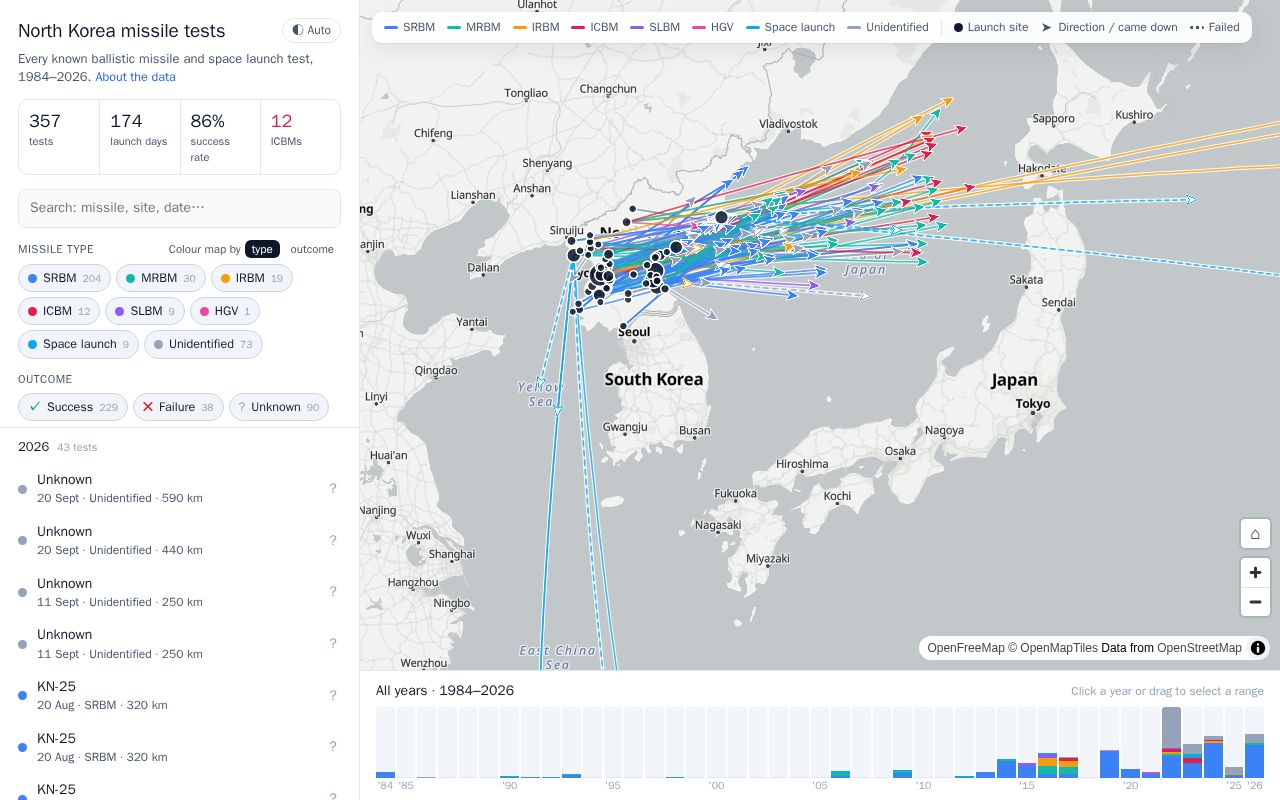
Task: Click SRBM legend entry on map
Action: pyautogui.click(x=410, y=27)
